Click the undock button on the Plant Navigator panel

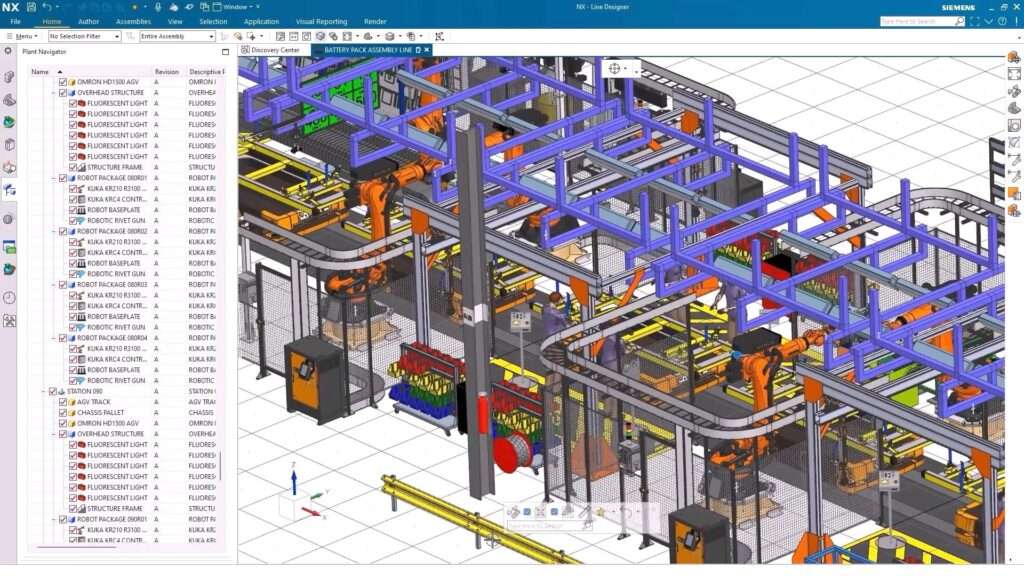[x=223, y=52]
